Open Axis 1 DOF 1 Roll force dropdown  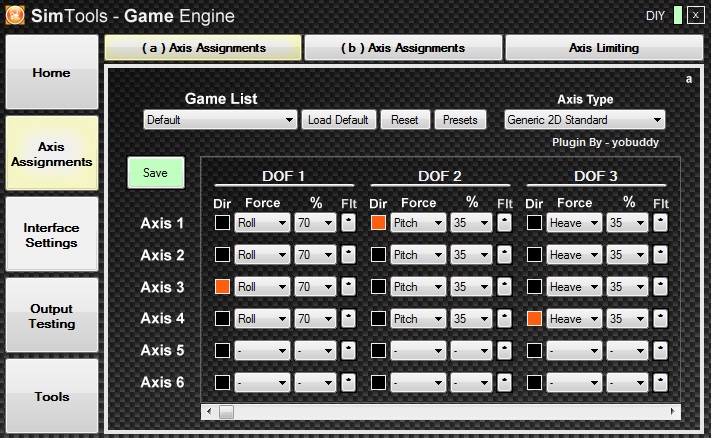262,223
